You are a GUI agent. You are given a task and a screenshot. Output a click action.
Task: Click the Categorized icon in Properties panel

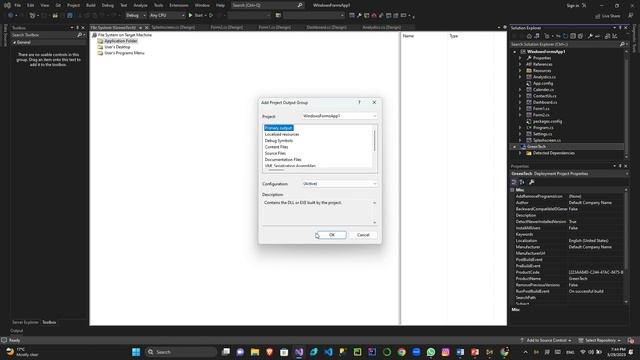(x=514, y=182)
